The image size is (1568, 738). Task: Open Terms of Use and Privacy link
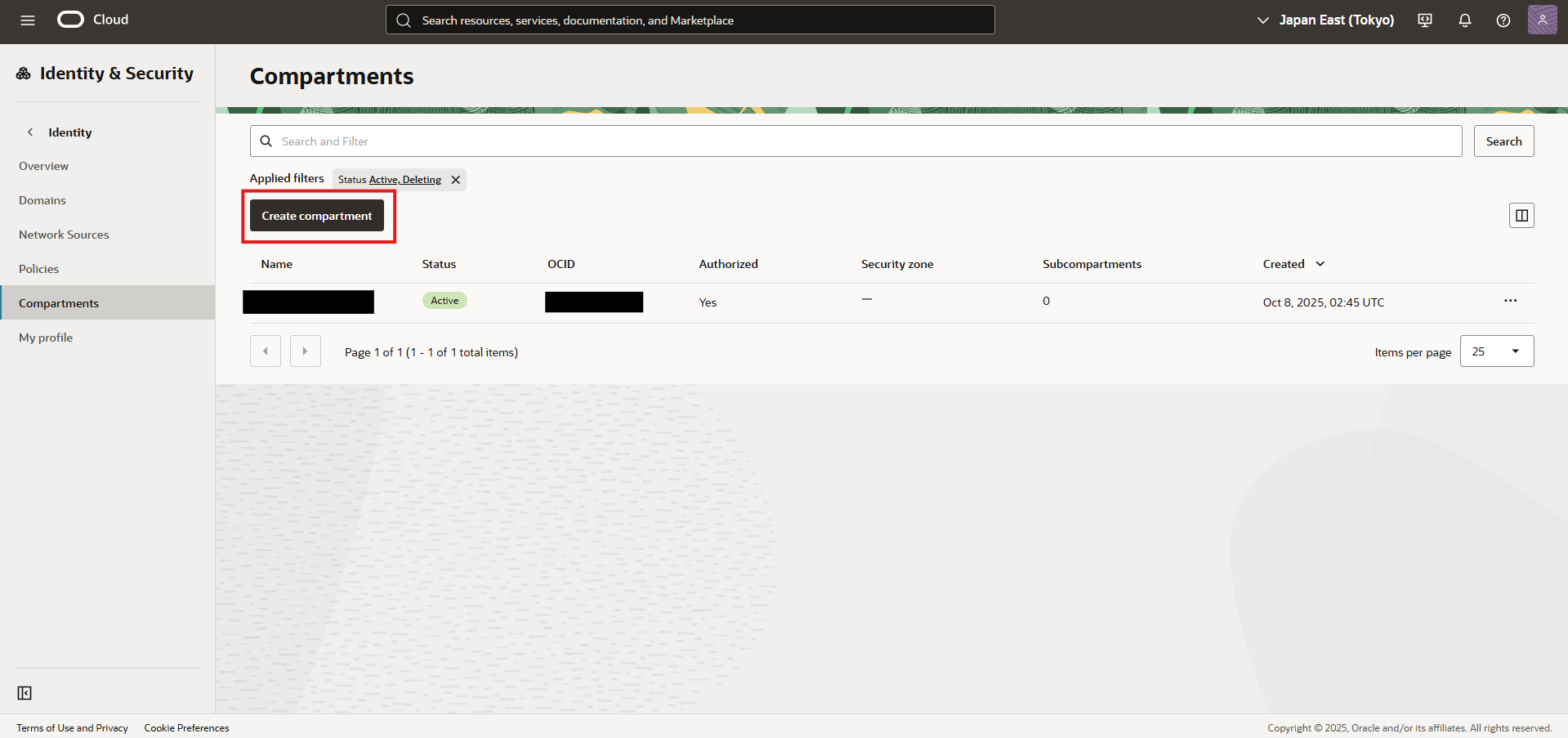click(x=72, y=728)
